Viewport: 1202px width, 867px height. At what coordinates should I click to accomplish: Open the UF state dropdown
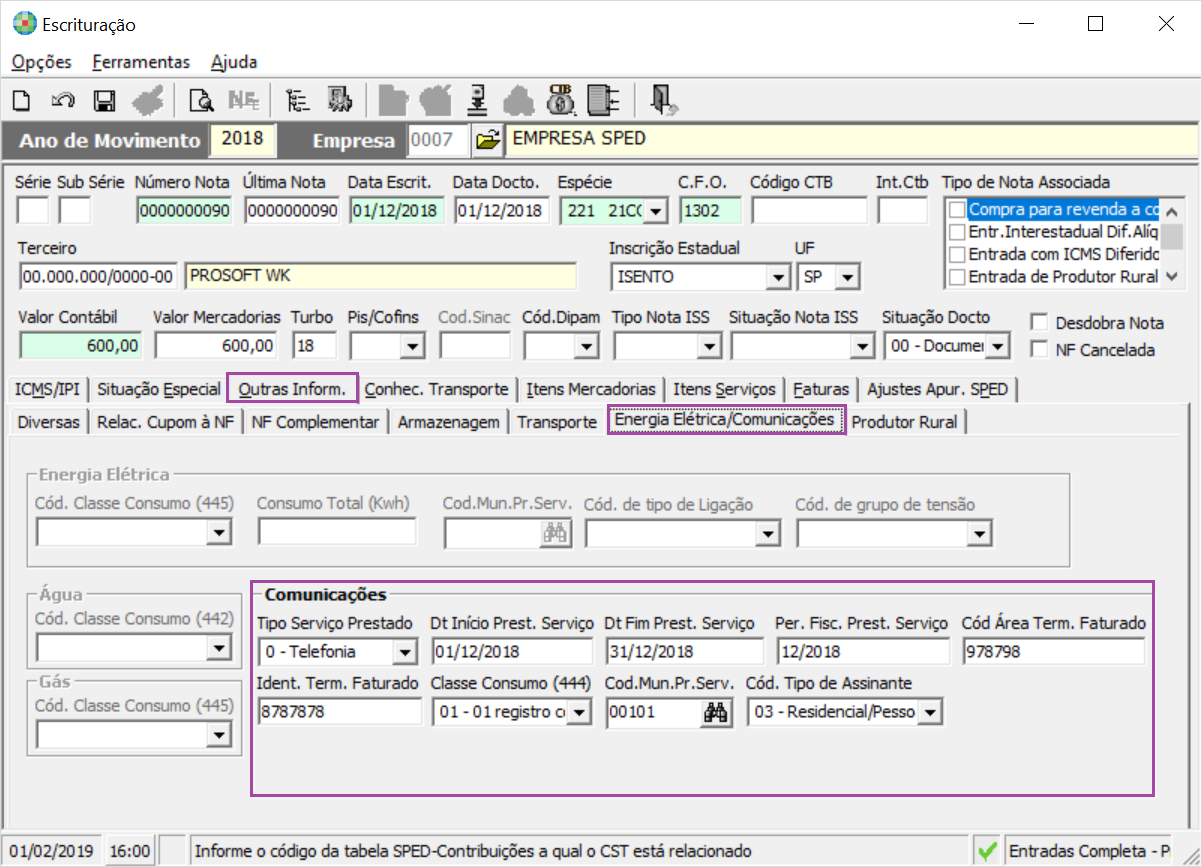848,277
